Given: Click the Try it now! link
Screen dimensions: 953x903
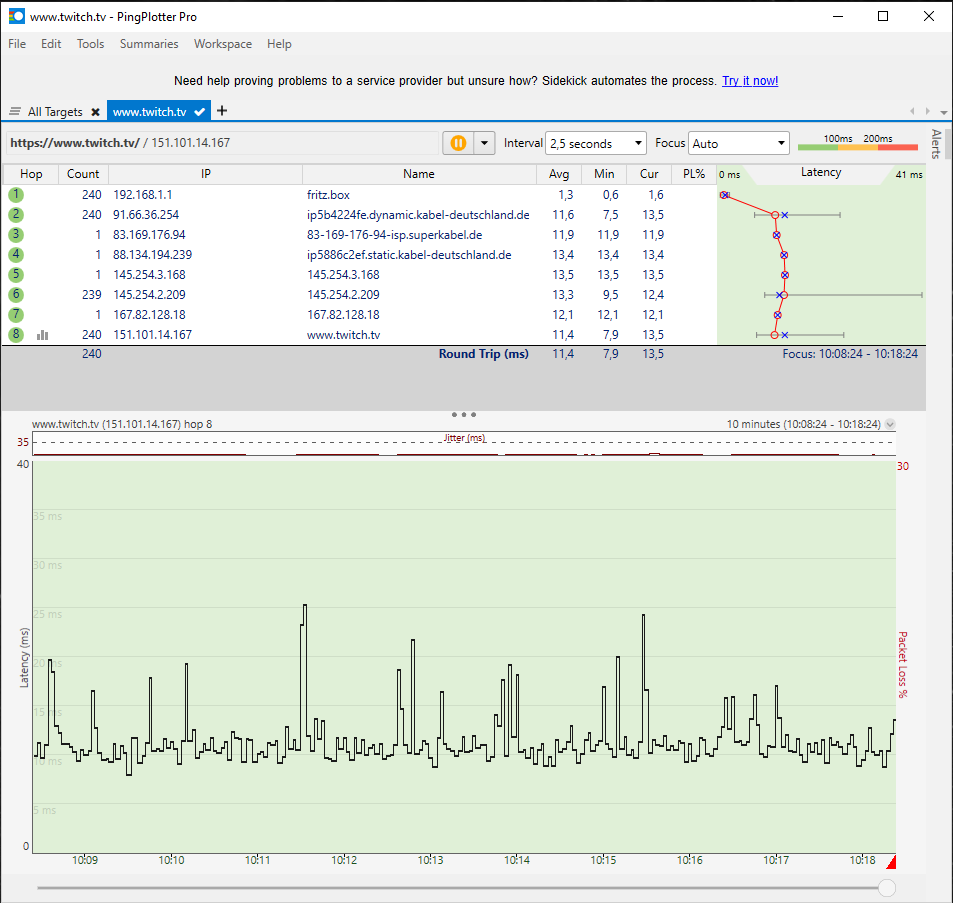Looking at the screenshot, I should pos(750,81).
